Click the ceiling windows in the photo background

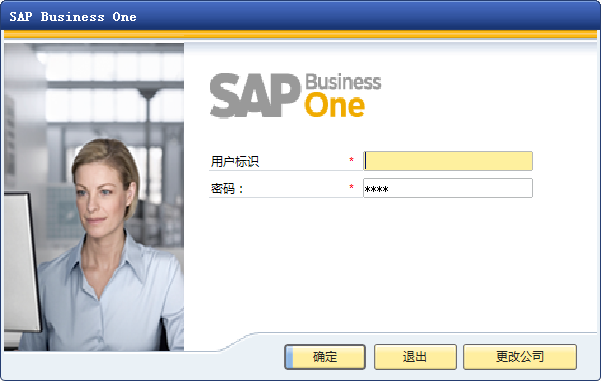(x=111, y=66)
